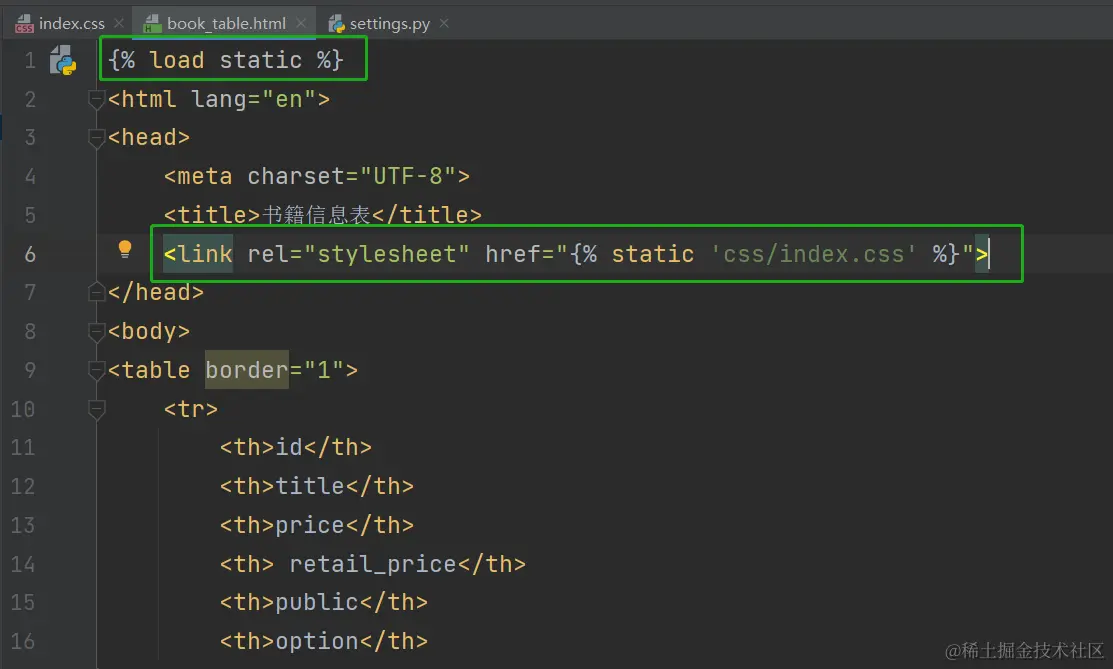Close the book_table.html tab
The height and width of the screenshot is (669, 1113).
[301, 23]
